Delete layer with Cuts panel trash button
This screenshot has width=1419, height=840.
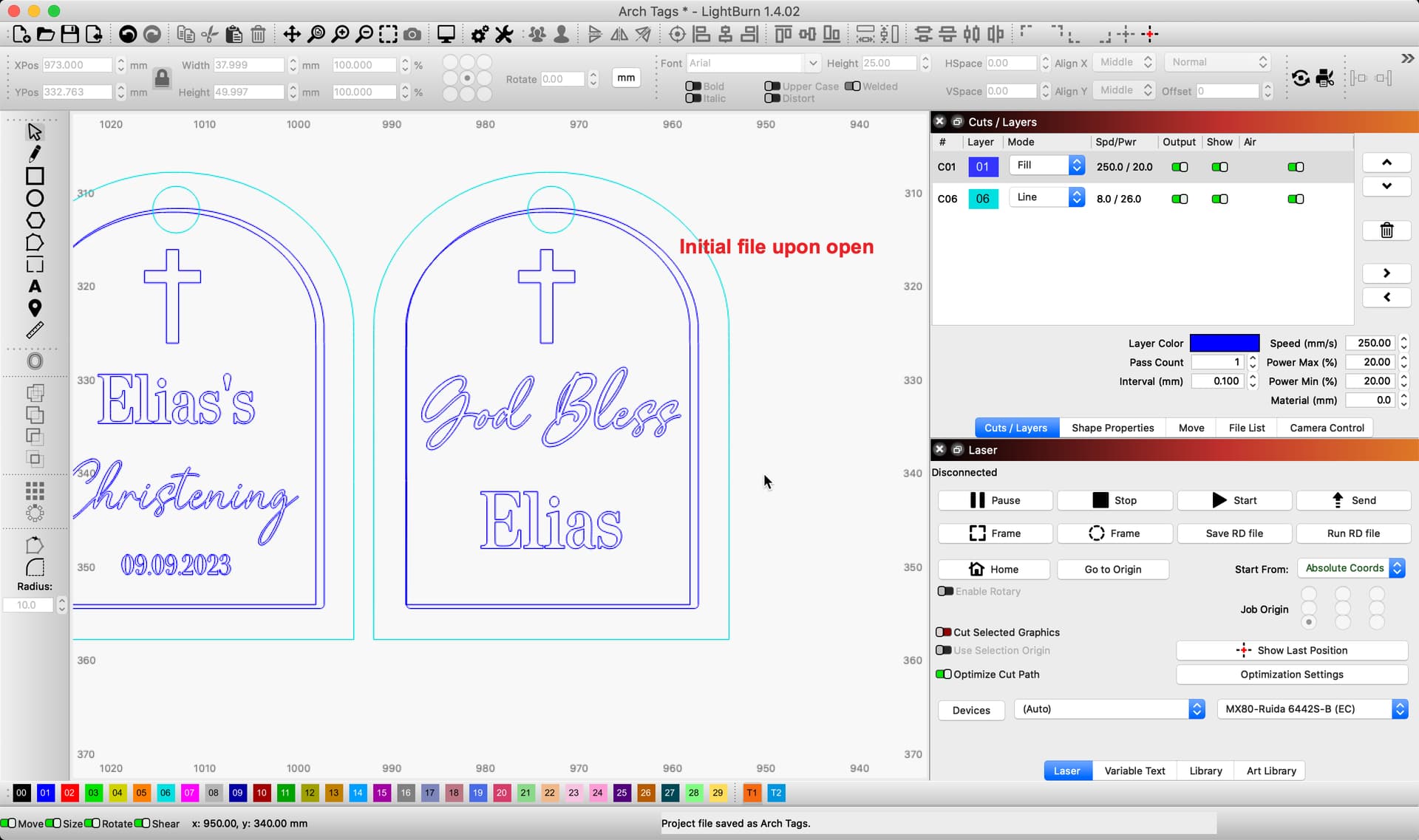(x=1386, y=231)
